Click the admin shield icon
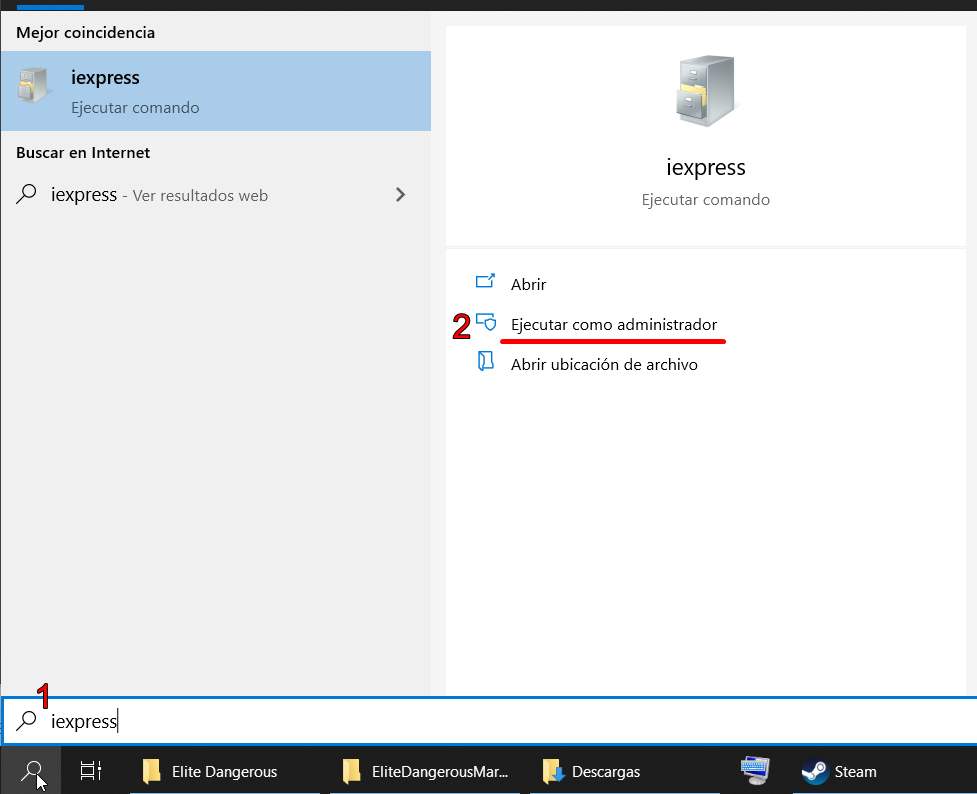977x794 pixels. click(486, 322)
